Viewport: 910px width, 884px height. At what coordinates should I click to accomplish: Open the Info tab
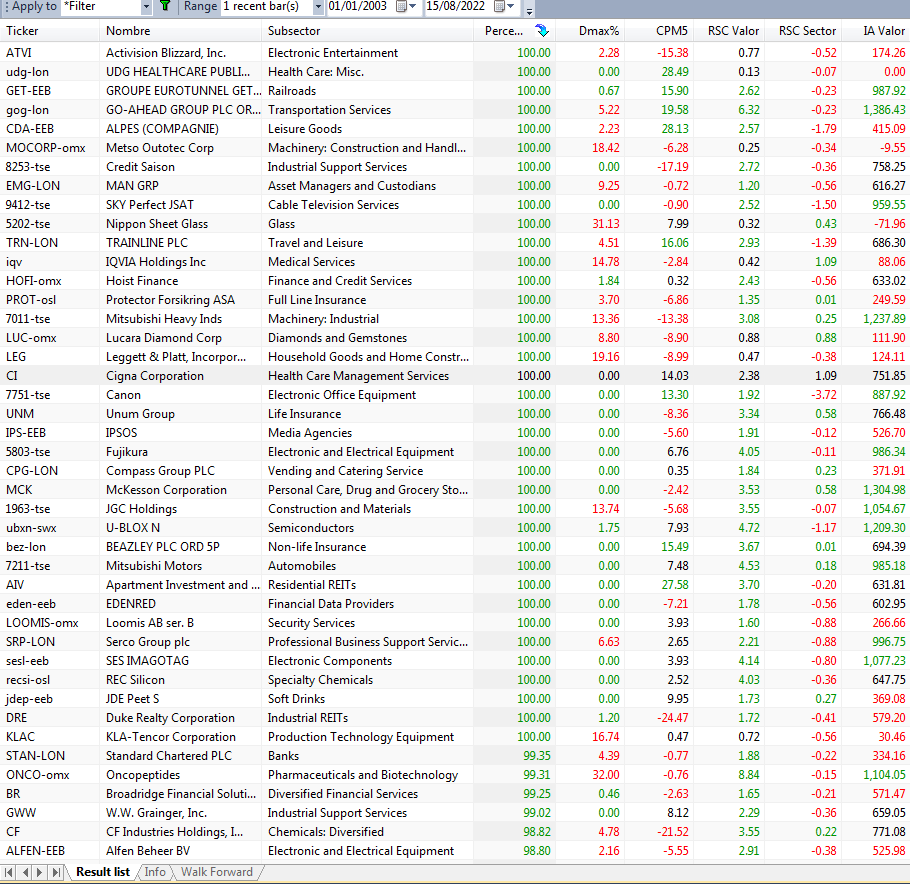pyautogui.click(x=155, y=872)
